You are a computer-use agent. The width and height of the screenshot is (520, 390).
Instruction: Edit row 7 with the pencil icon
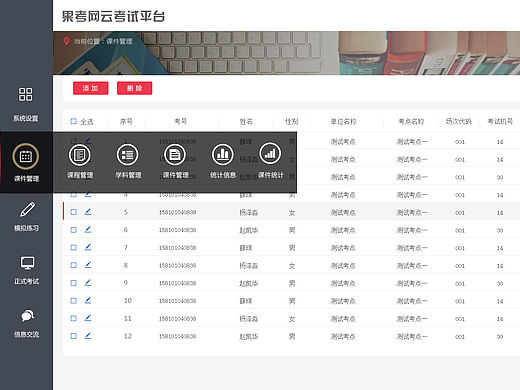88,247
